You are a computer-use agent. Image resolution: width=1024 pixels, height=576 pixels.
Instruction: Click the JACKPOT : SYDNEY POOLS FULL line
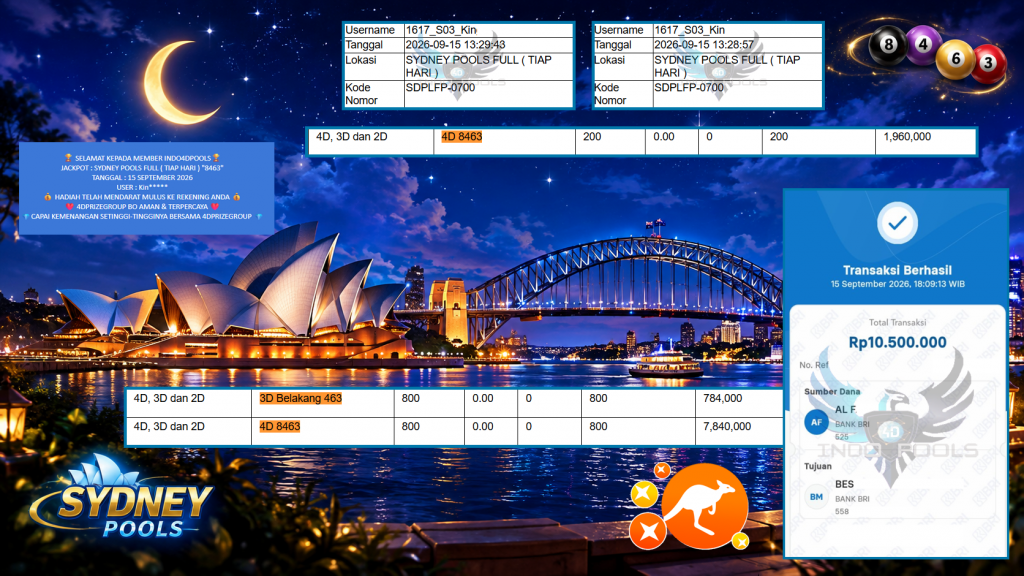point(142,168)
